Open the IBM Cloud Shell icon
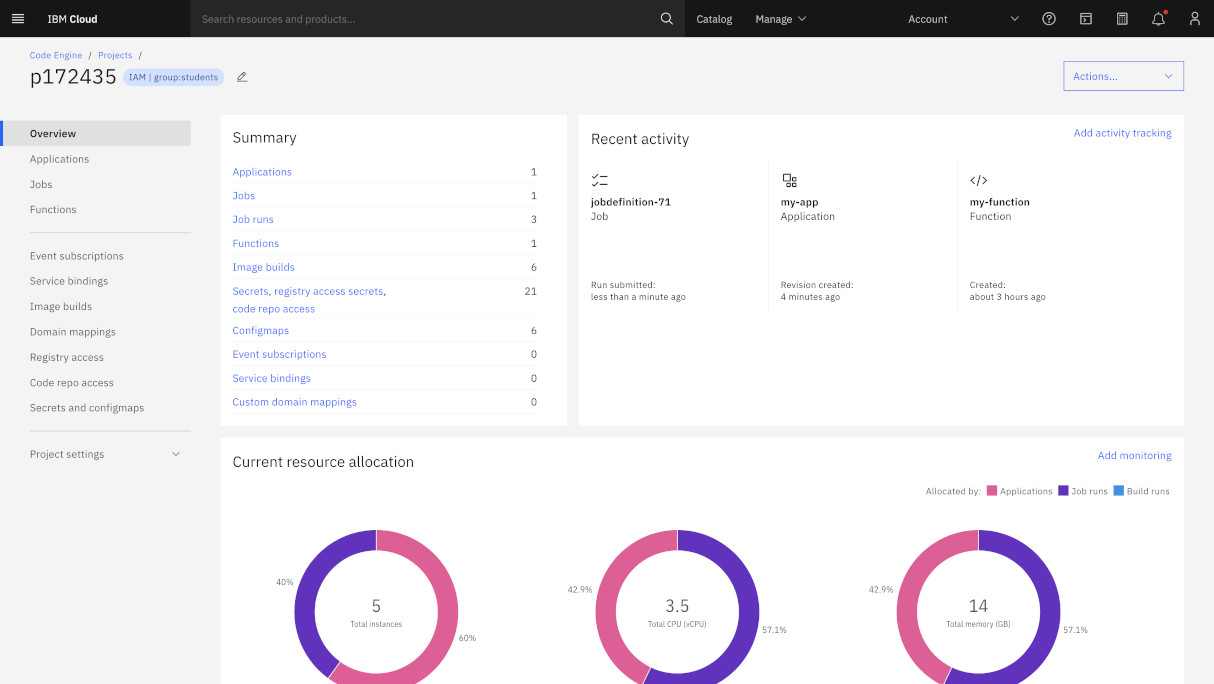Viewport: 1214px width, 684px height. (1085, 19)
